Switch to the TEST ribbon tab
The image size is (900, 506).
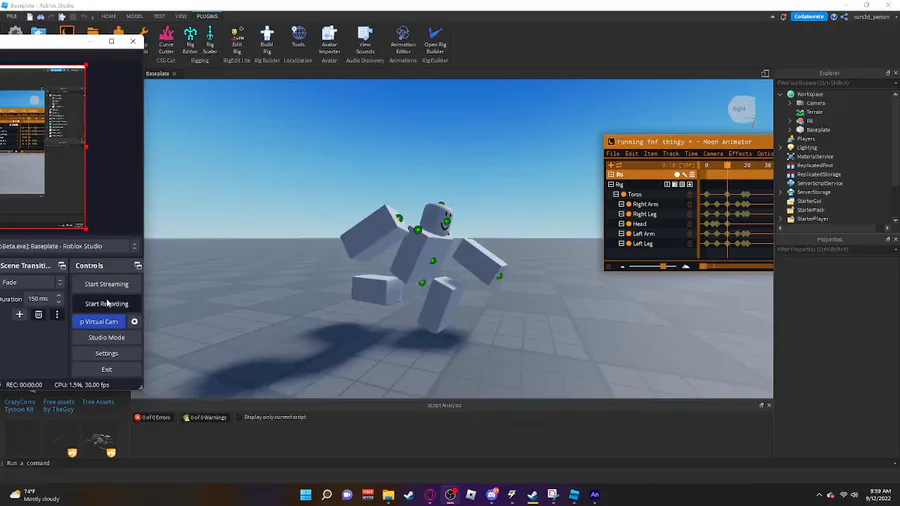click(159, 17)
